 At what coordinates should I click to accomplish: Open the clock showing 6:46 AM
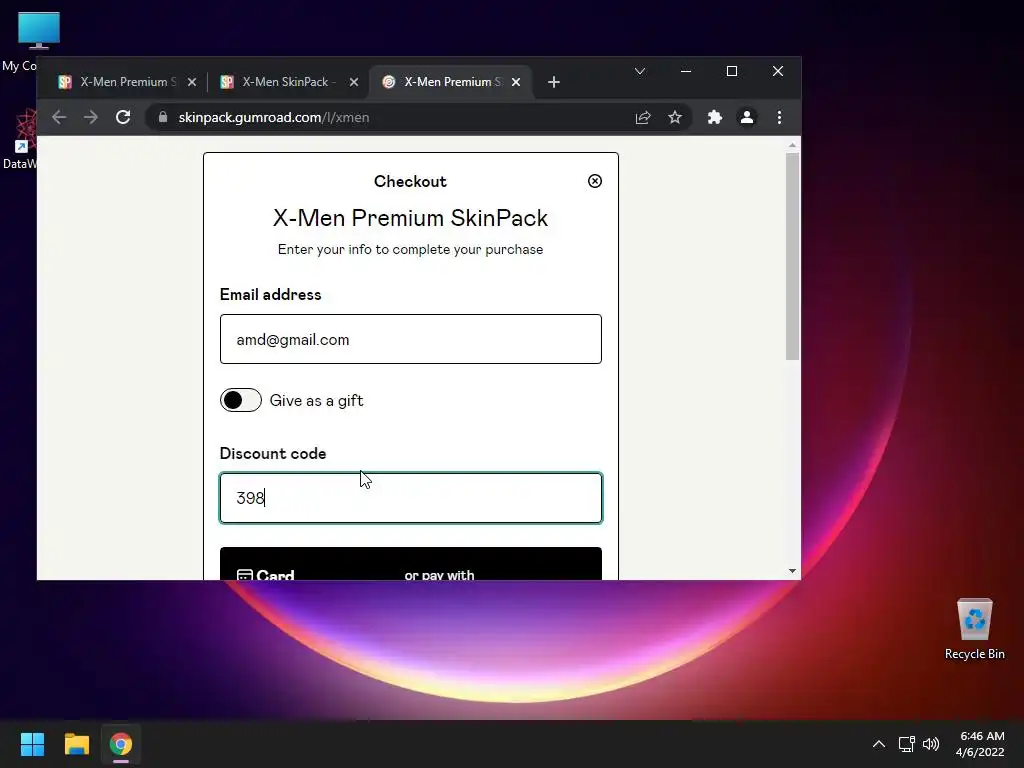pos(980,744)
